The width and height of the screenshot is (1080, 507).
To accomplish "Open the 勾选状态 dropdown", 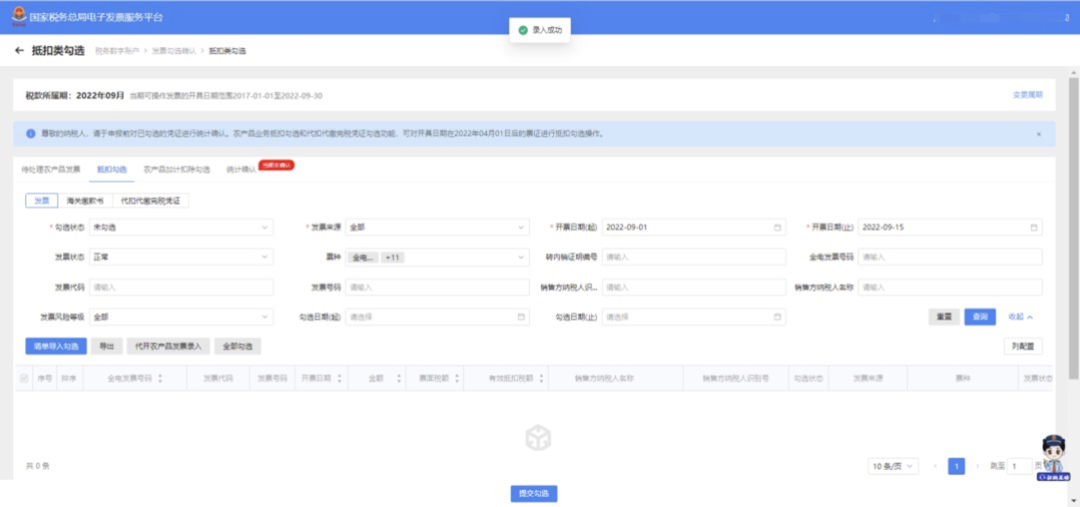I will point(181,227).
